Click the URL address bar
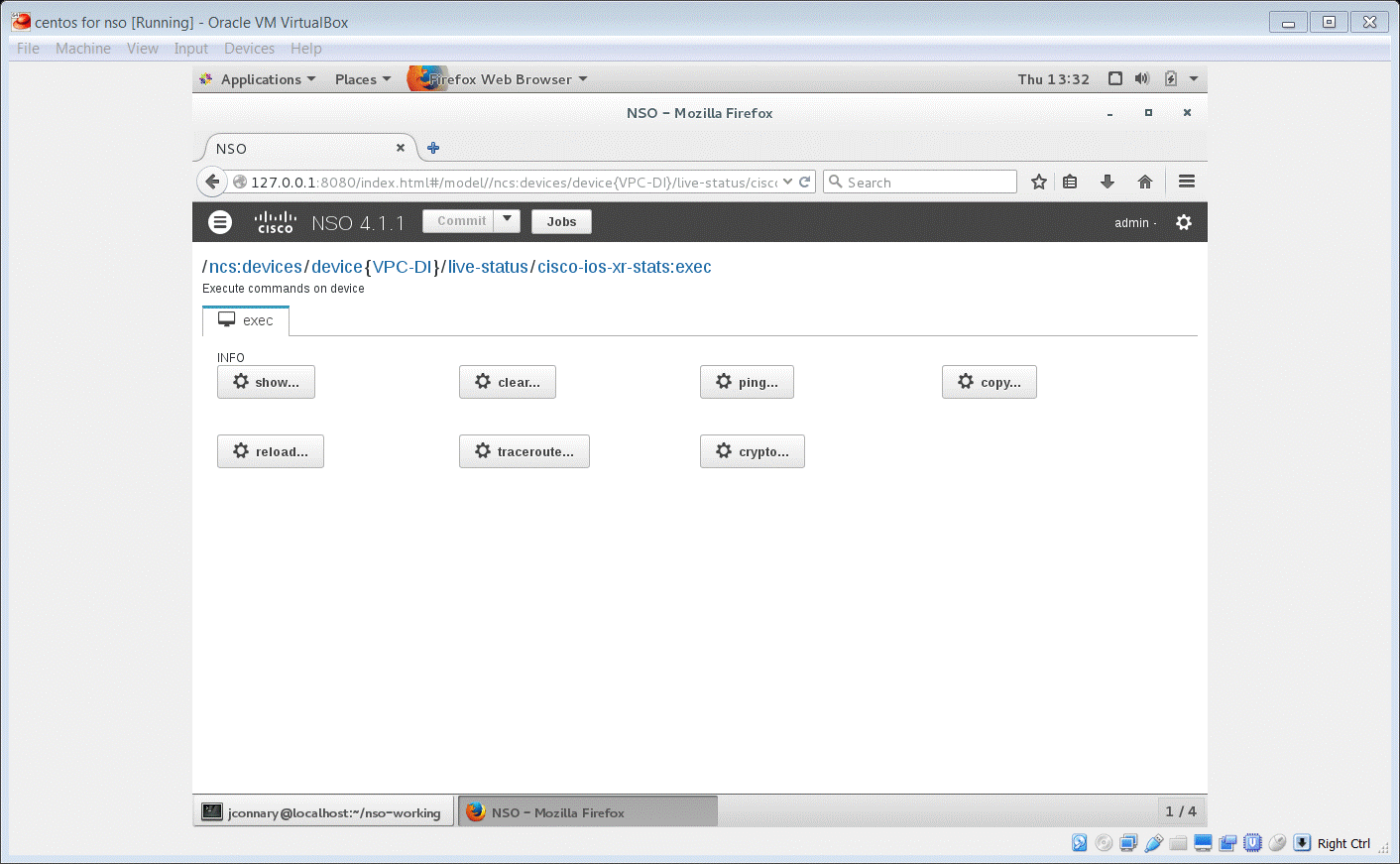 [513, 182]
